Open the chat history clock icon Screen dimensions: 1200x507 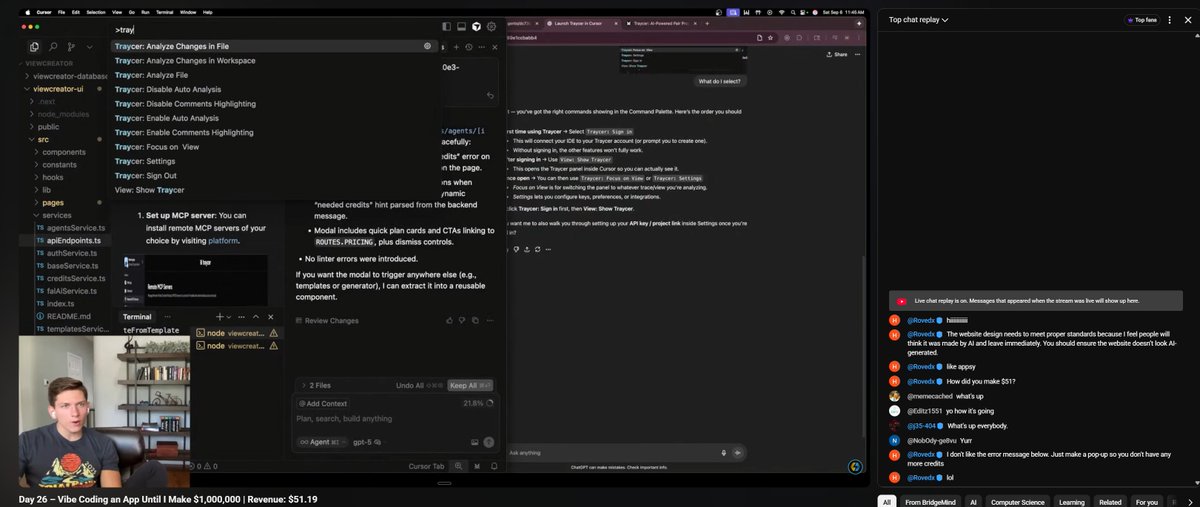[469, 47]
